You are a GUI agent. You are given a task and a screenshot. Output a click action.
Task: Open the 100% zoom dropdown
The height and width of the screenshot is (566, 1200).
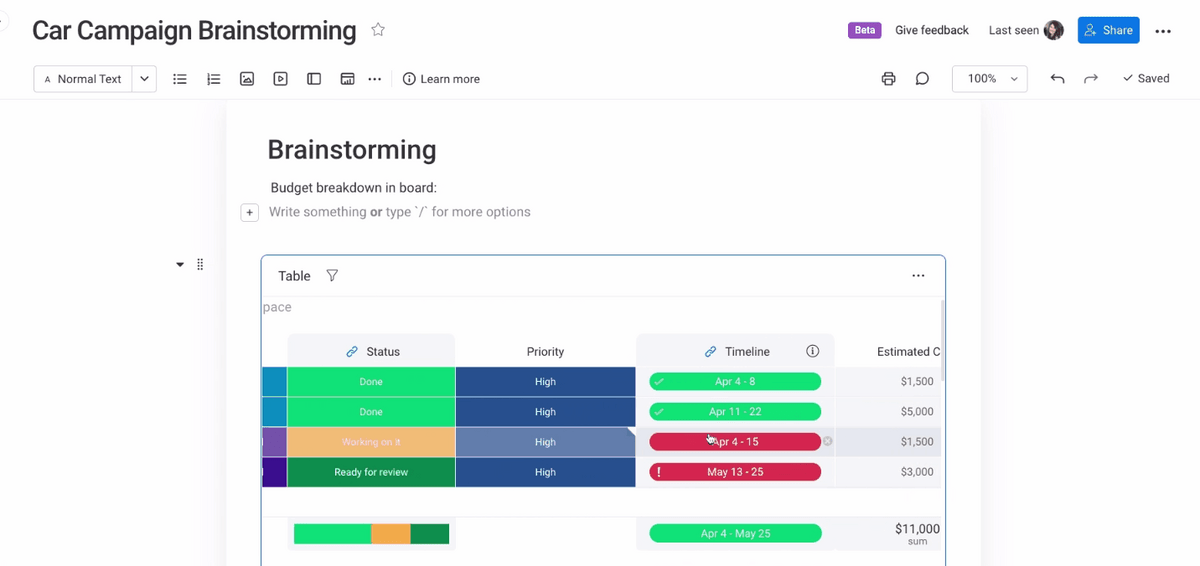pyautogui.click(x=989, y=79)
